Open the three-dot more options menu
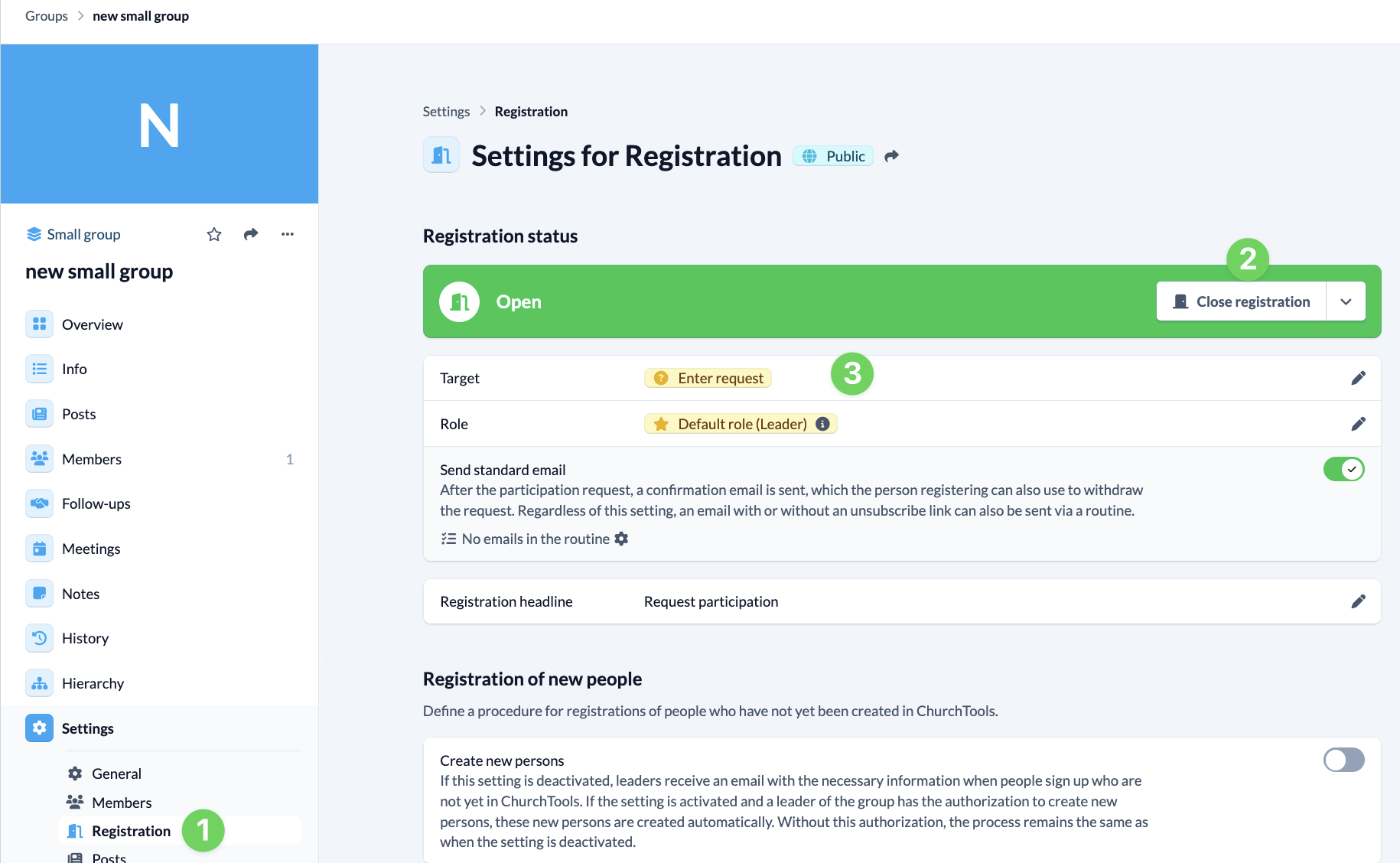 [x=288, y=234]
